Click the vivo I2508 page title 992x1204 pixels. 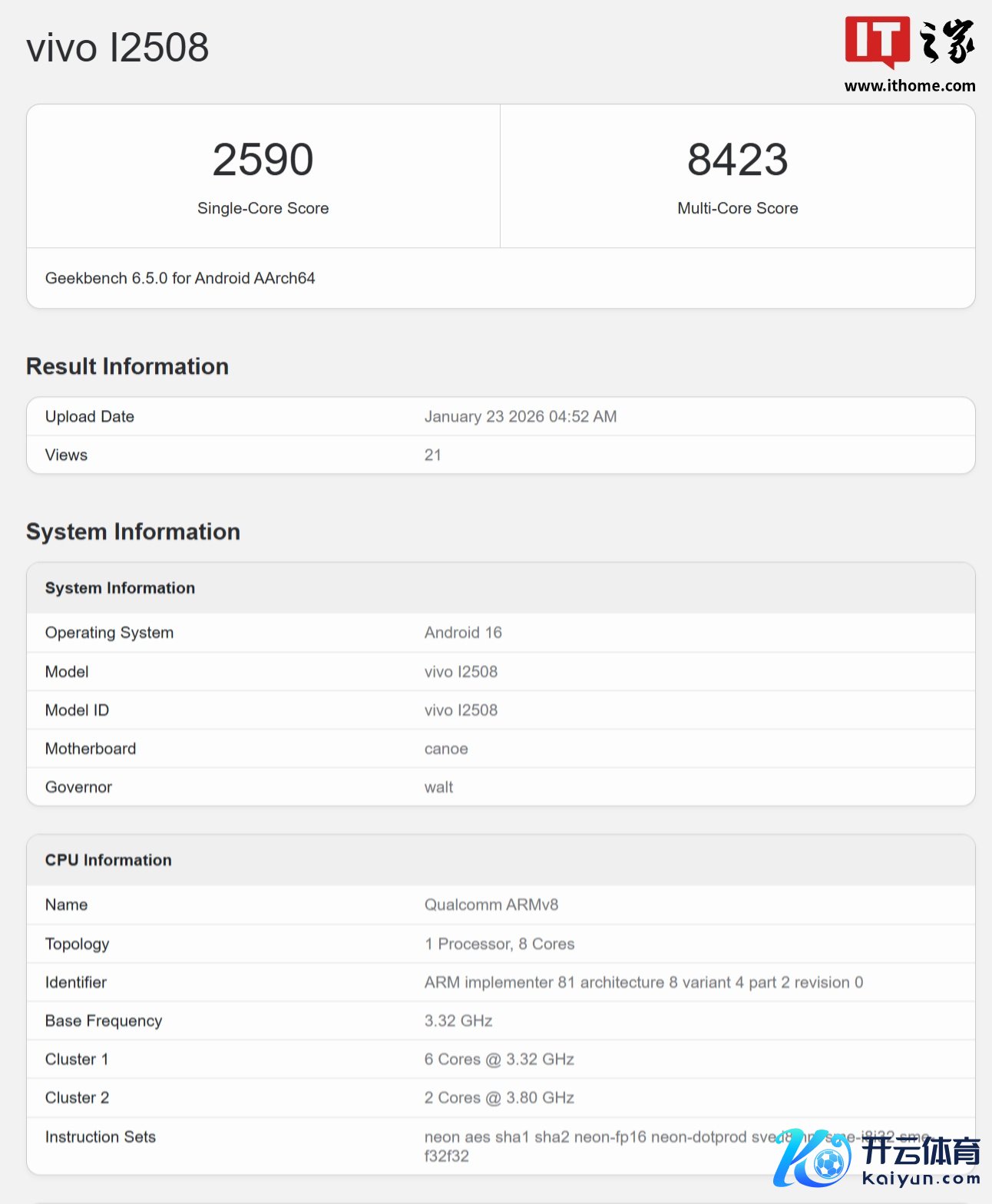click(117, 48)
